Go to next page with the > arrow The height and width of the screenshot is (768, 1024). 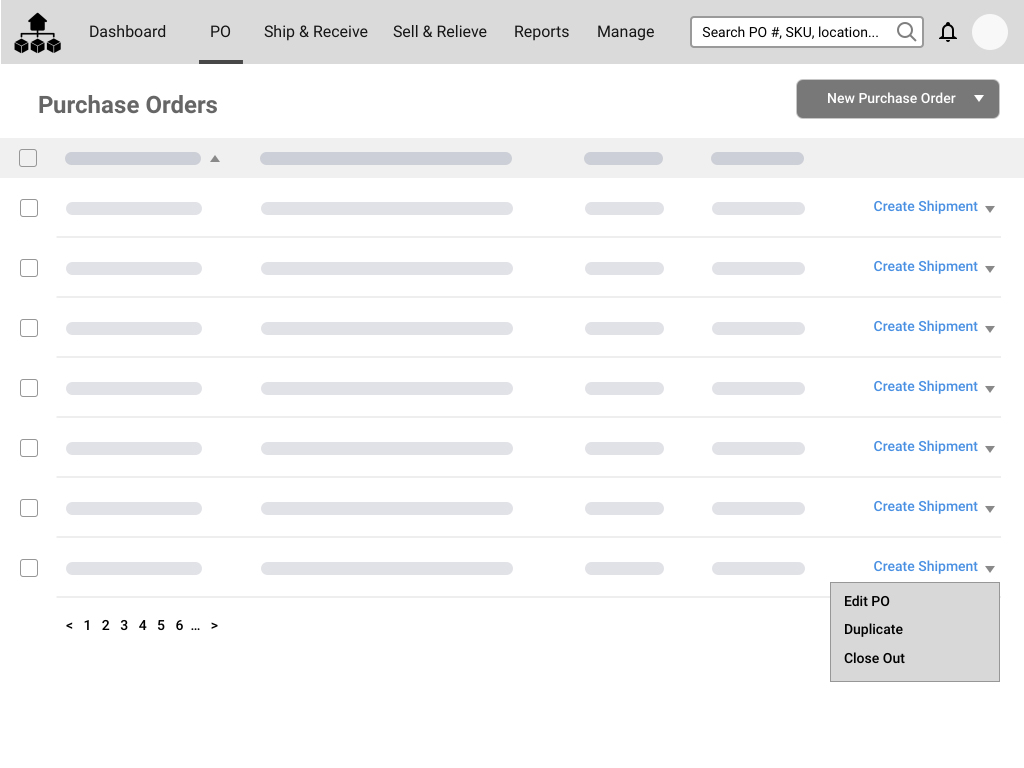click(214, 626)
